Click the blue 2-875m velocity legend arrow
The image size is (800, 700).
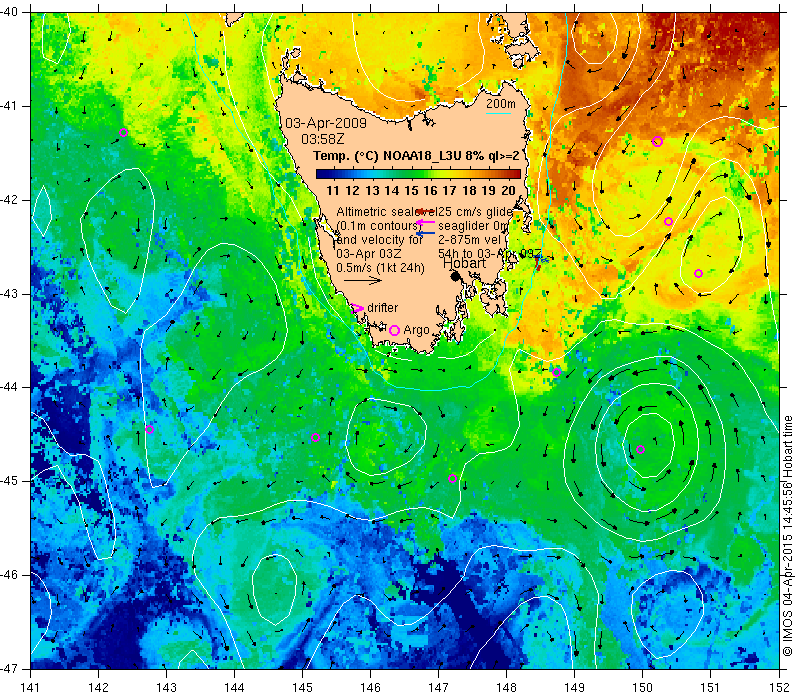point(426,233)
